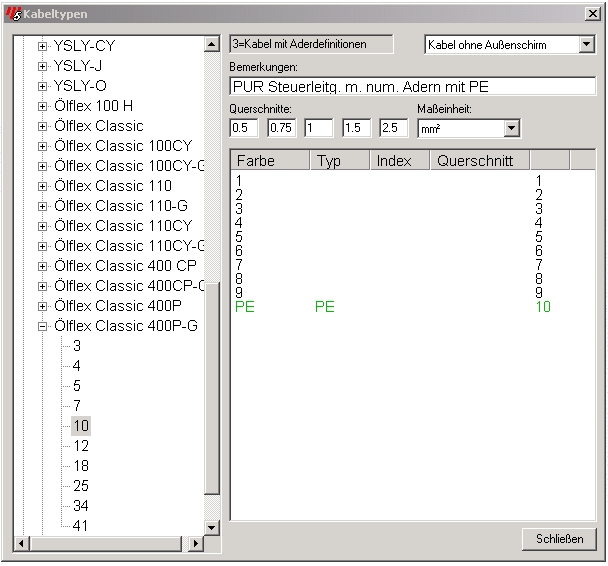Expand the Ölflex Classic 400 CP node
This screenshot has height=566, width=608.
pos(42,267)
